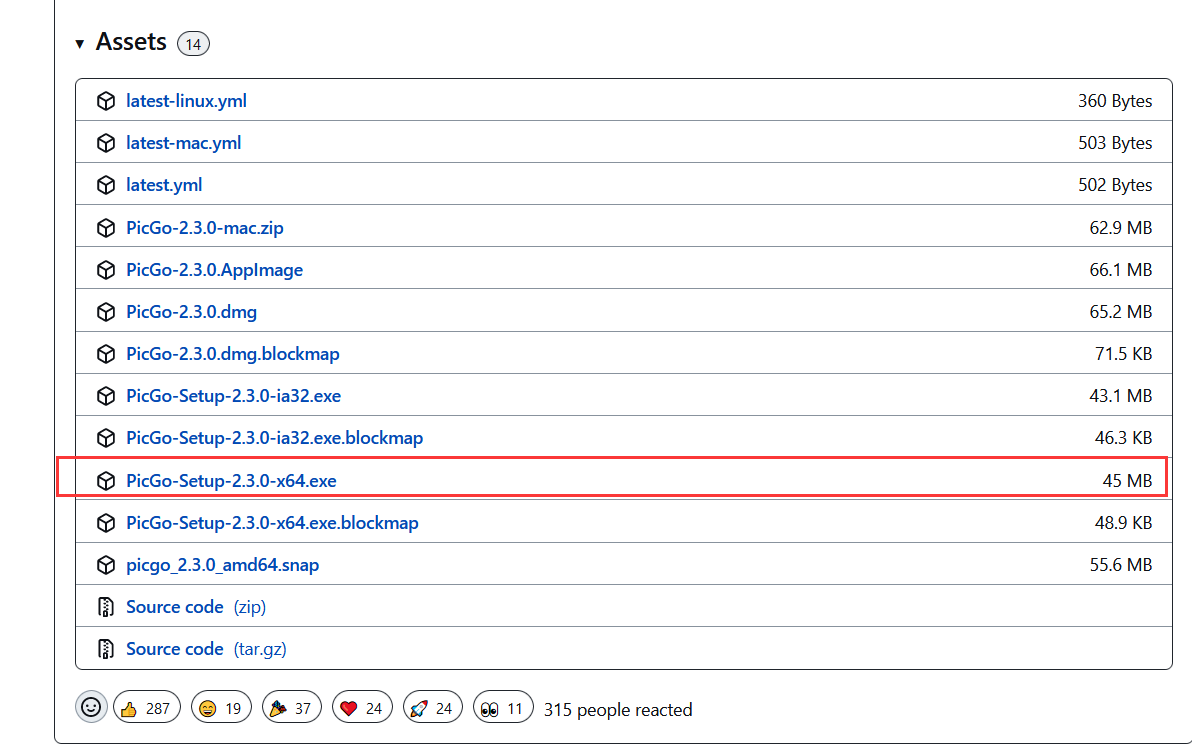Image resolution: width=1192 pixels, height=756 pixels.
Task: Toggle the thumbs up reaction with 287
Action: [147, 707]
